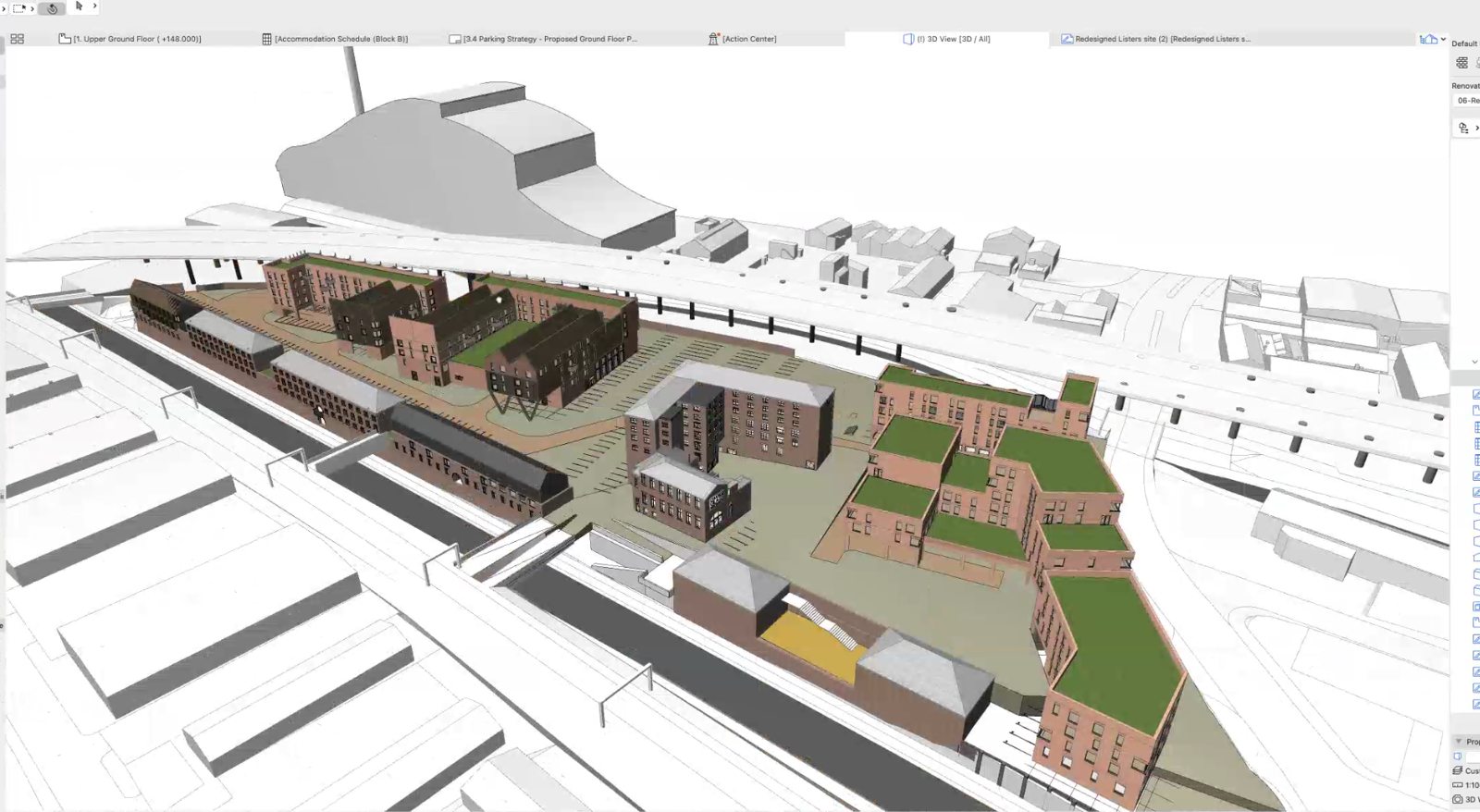Click the rotate orientation tool button

tap(53, 8)
